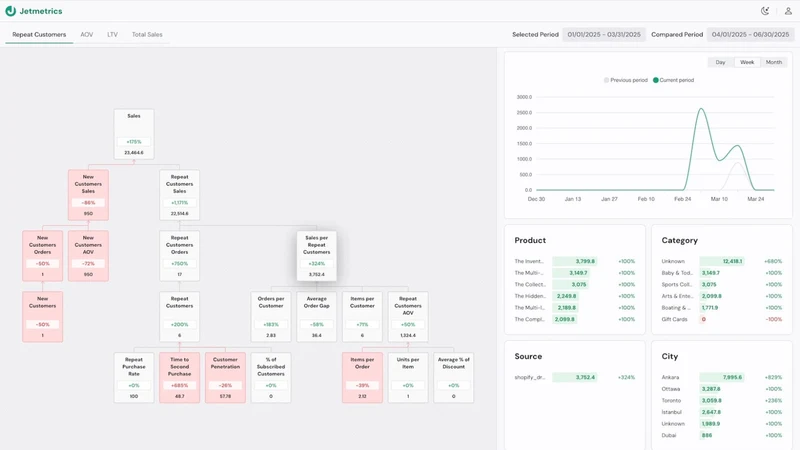Select the New Customers Sales node

point(88,195)
